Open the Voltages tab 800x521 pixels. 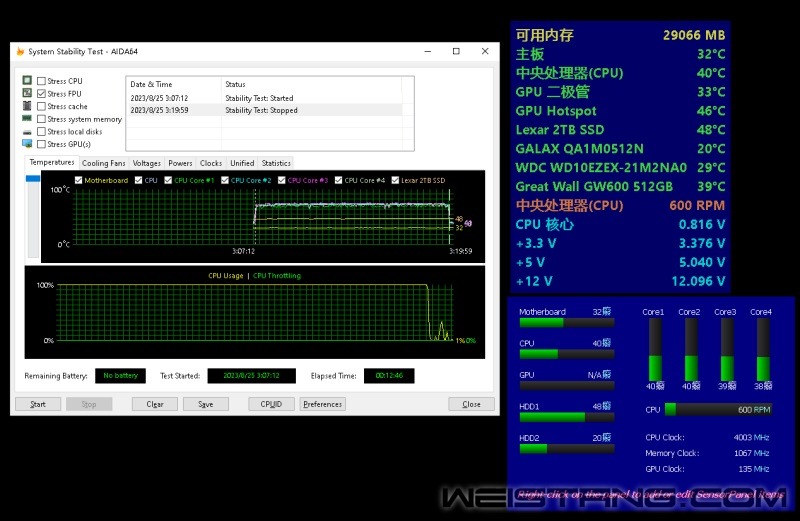(147, 163)
